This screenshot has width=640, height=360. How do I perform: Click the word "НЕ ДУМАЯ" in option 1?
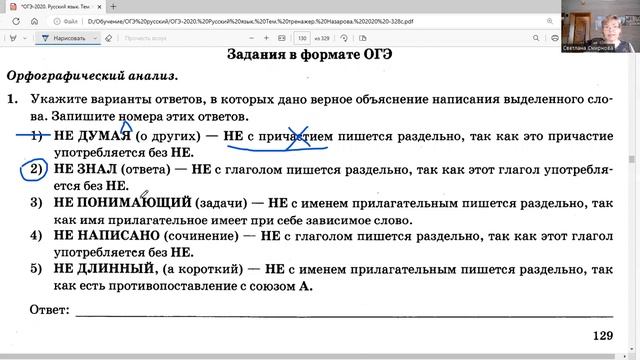click(92, 136)
